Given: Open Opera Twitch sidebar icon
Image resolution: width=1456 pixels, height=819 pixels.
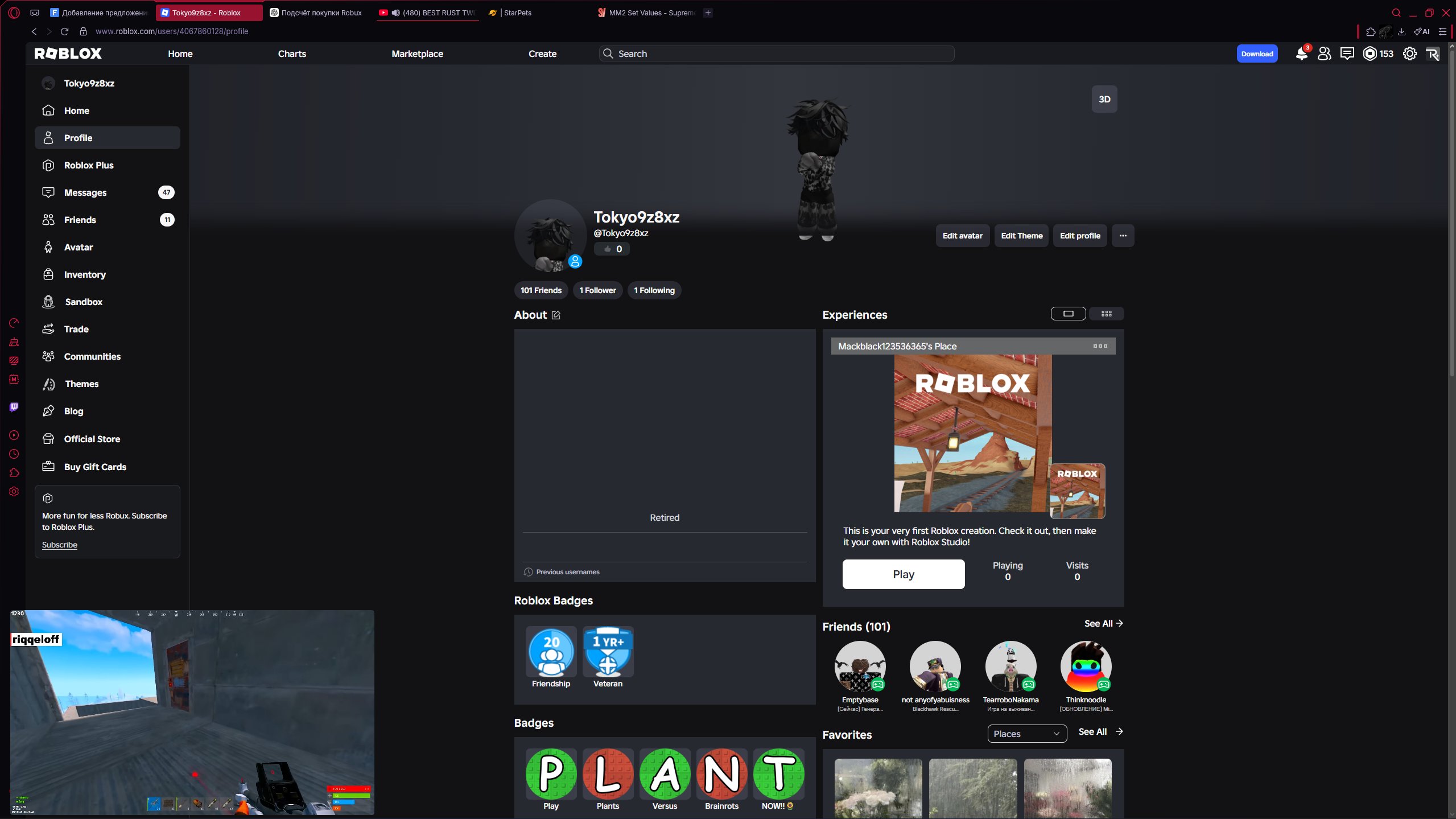Looking at the screenshot, I should tap(14, 407).
